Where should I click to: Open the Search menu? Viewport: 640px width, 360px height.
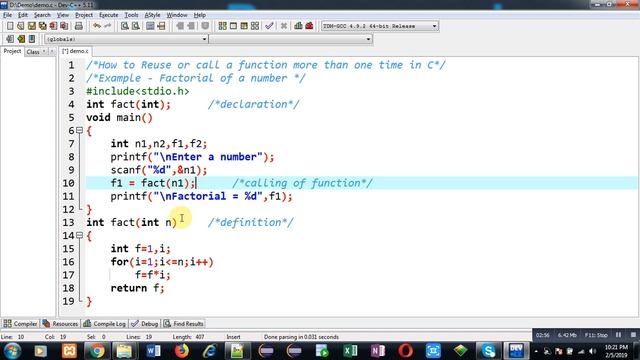coord(42,15)
